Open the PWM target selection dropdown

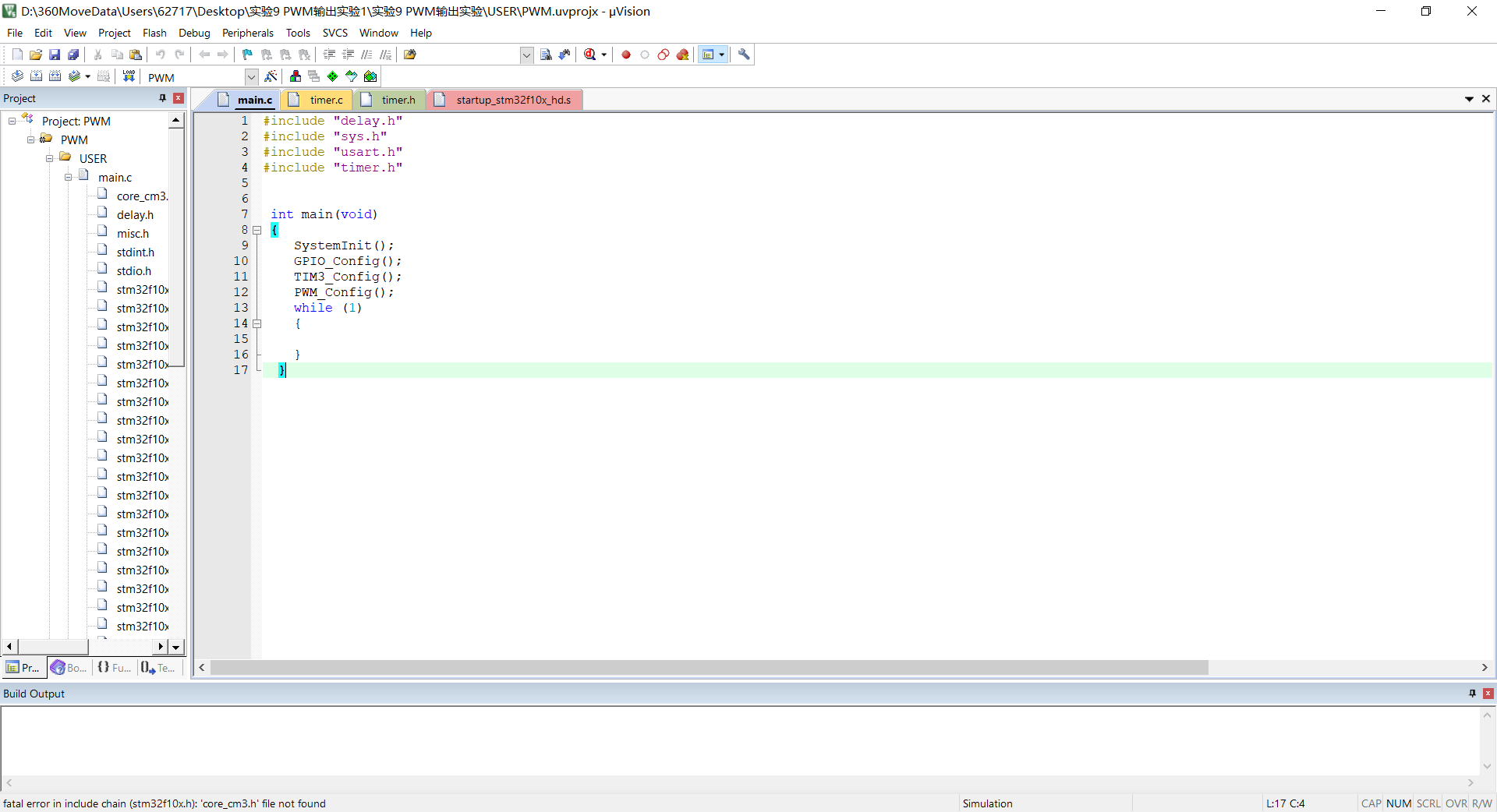click(x=252, y=77)
